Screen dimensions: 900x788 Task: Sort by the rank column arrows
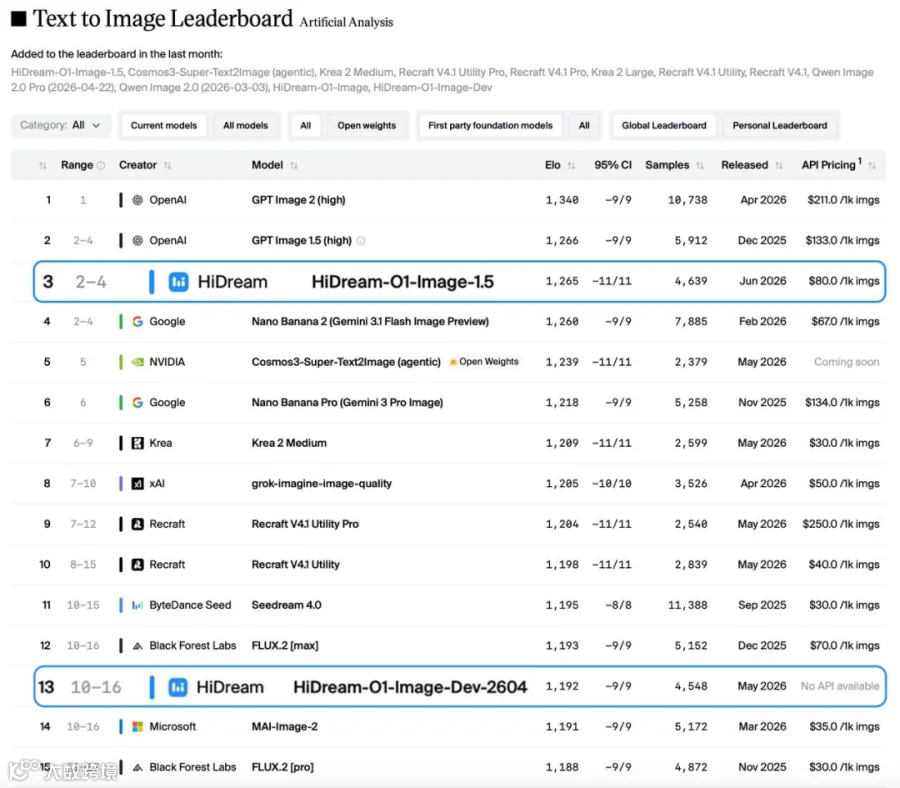tap(42, 165)
